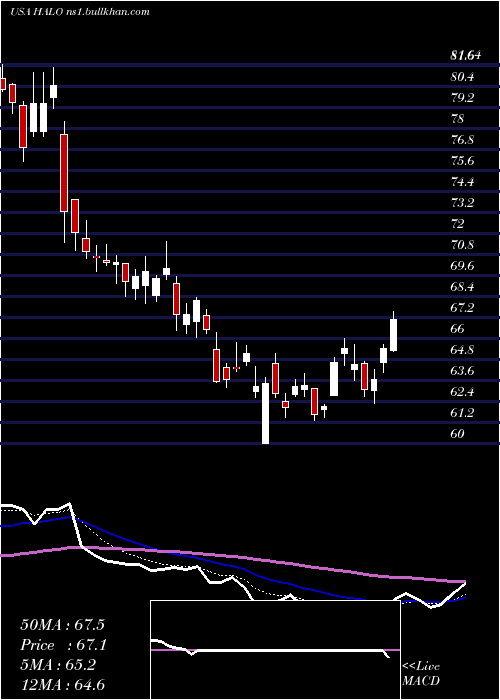The height and width of the screenshot is (700, 500).
Task: Click the 64.8 price axis label
Action: point(462,350)
